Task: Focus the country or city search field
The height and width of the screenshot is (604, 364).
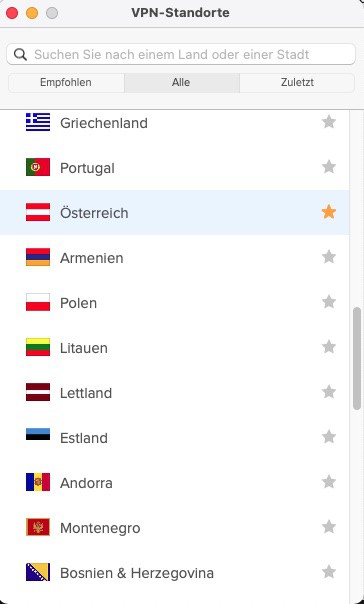Action: pos(181,54)
